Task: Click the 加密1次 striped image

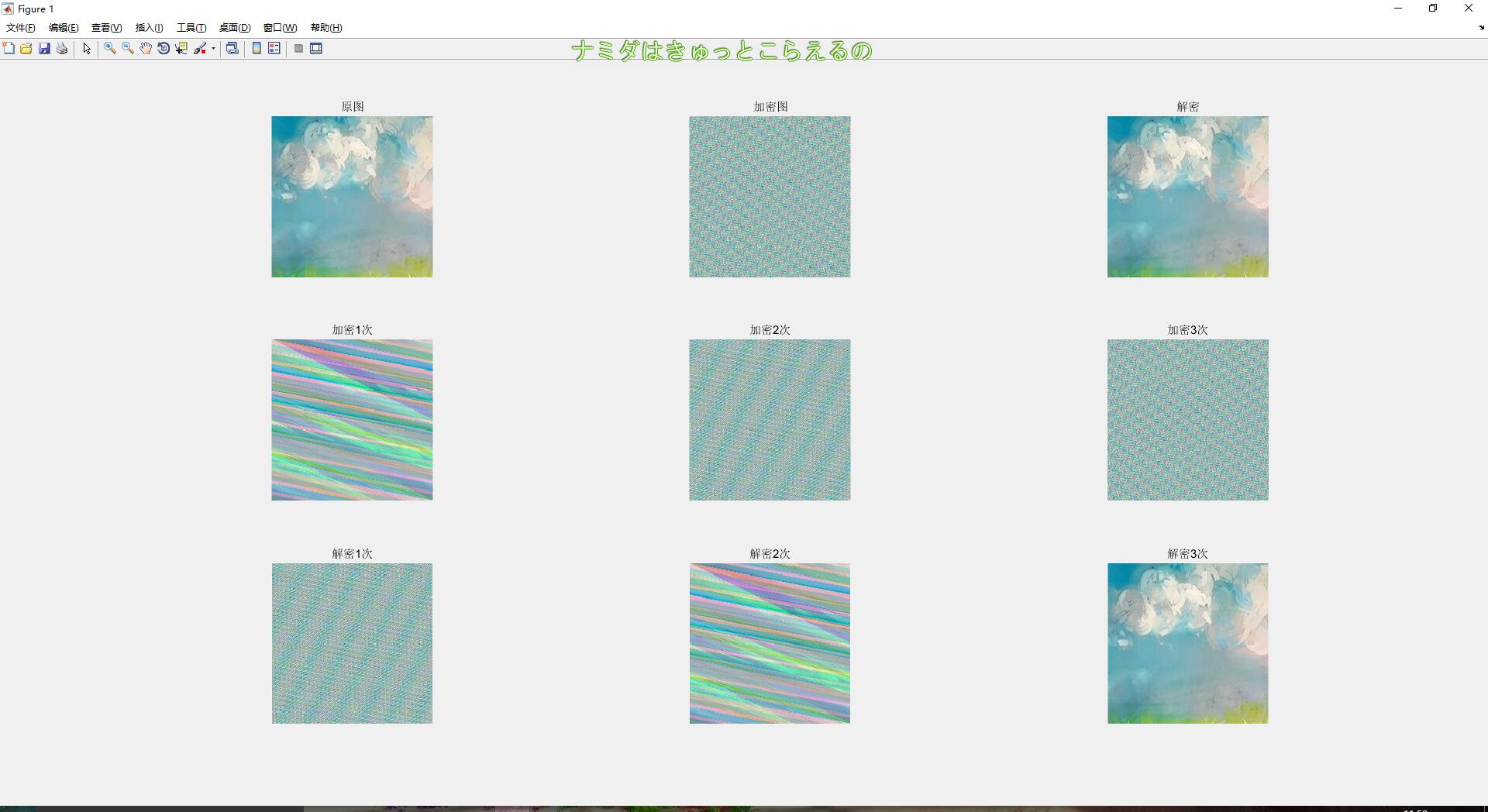Action: pyautogui.click(x=352, y=420)
